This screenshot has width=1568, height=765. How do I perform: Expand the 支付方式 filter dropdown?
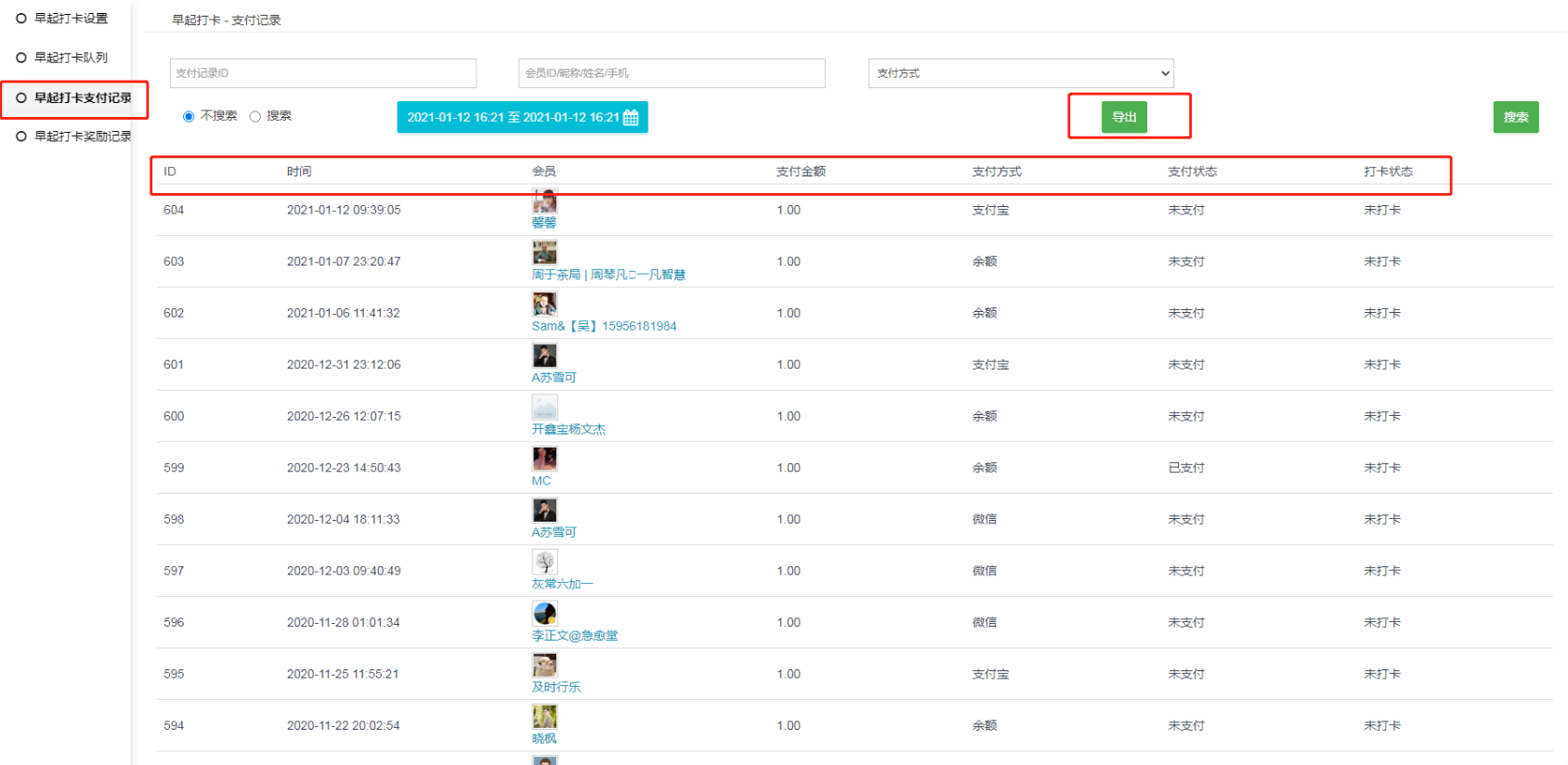1021,73
